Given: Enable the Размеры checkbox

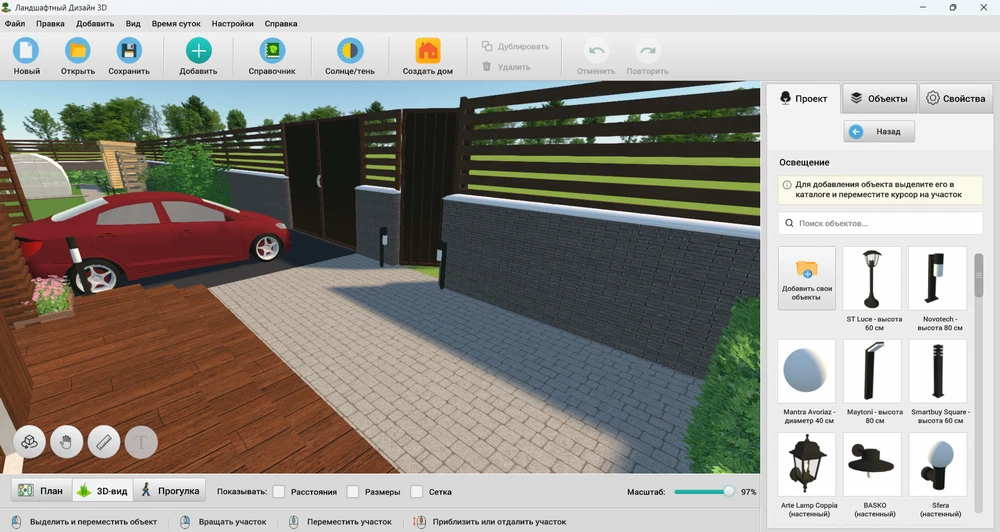Looking at the screenshot, I should [353, 492].
